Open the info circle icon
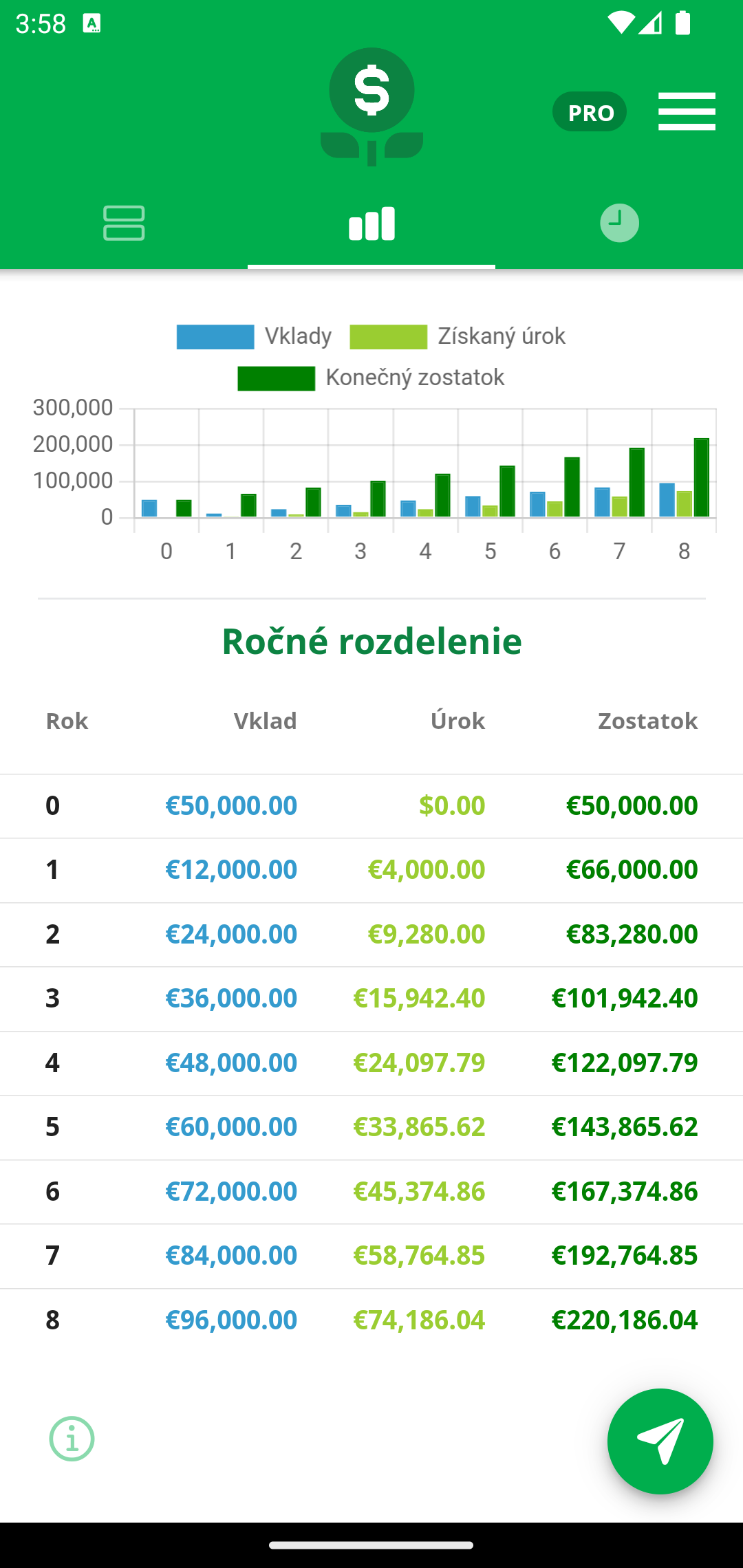The width and height of the screenshot is (743, 1568). tap(72, 1439)
